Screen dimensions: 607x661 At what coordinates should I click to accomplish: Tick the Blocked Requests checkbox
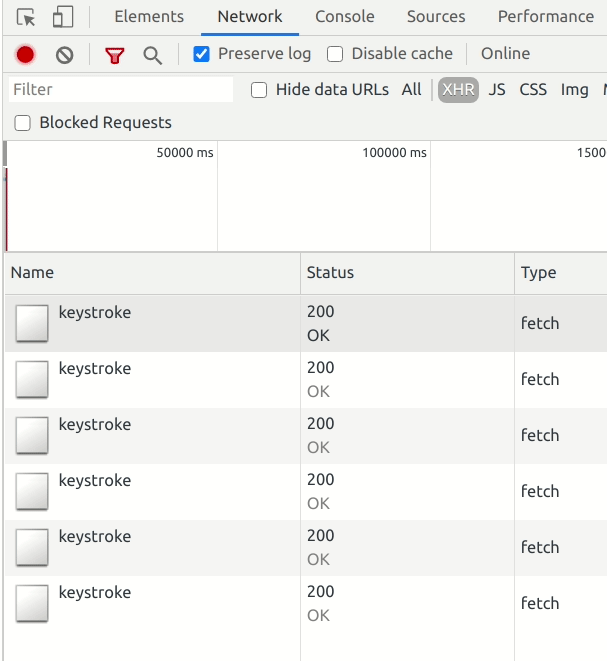tap(22, 123)
